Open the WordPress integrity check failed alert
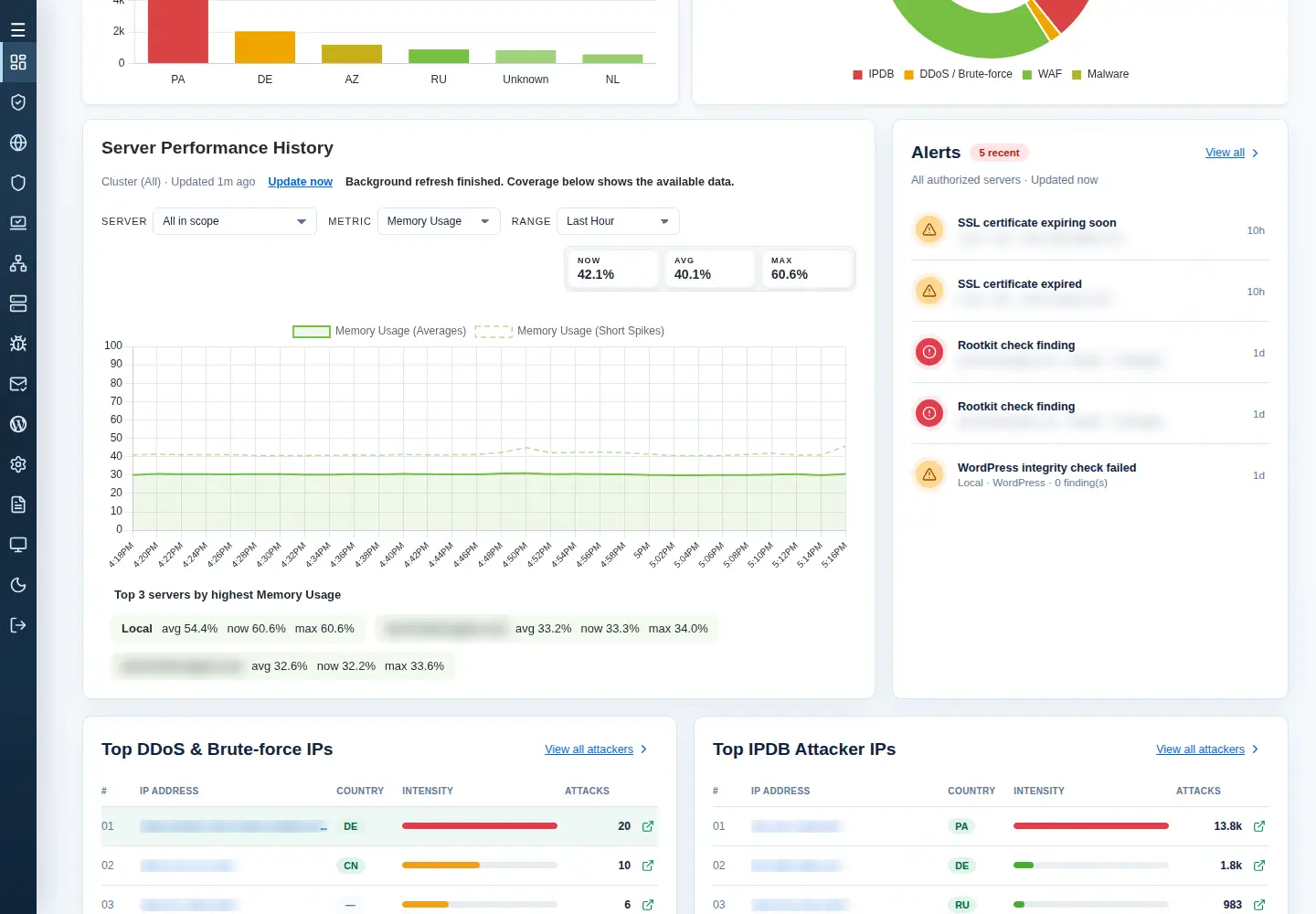1316x914 pixels. [x=1090, y=475]
